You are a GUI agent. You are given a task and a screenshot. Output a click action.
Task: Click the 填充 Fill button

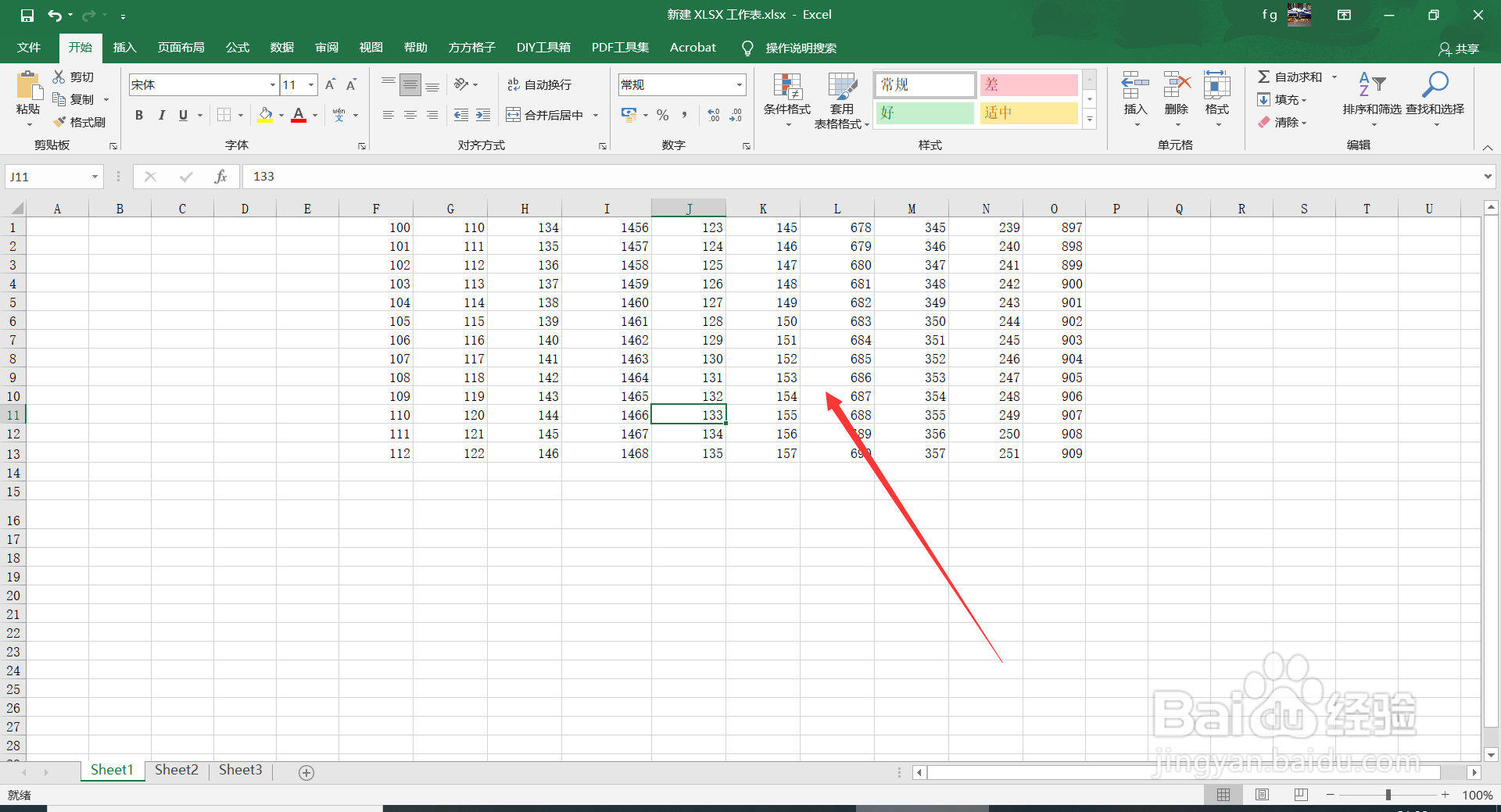[1282, 99]
